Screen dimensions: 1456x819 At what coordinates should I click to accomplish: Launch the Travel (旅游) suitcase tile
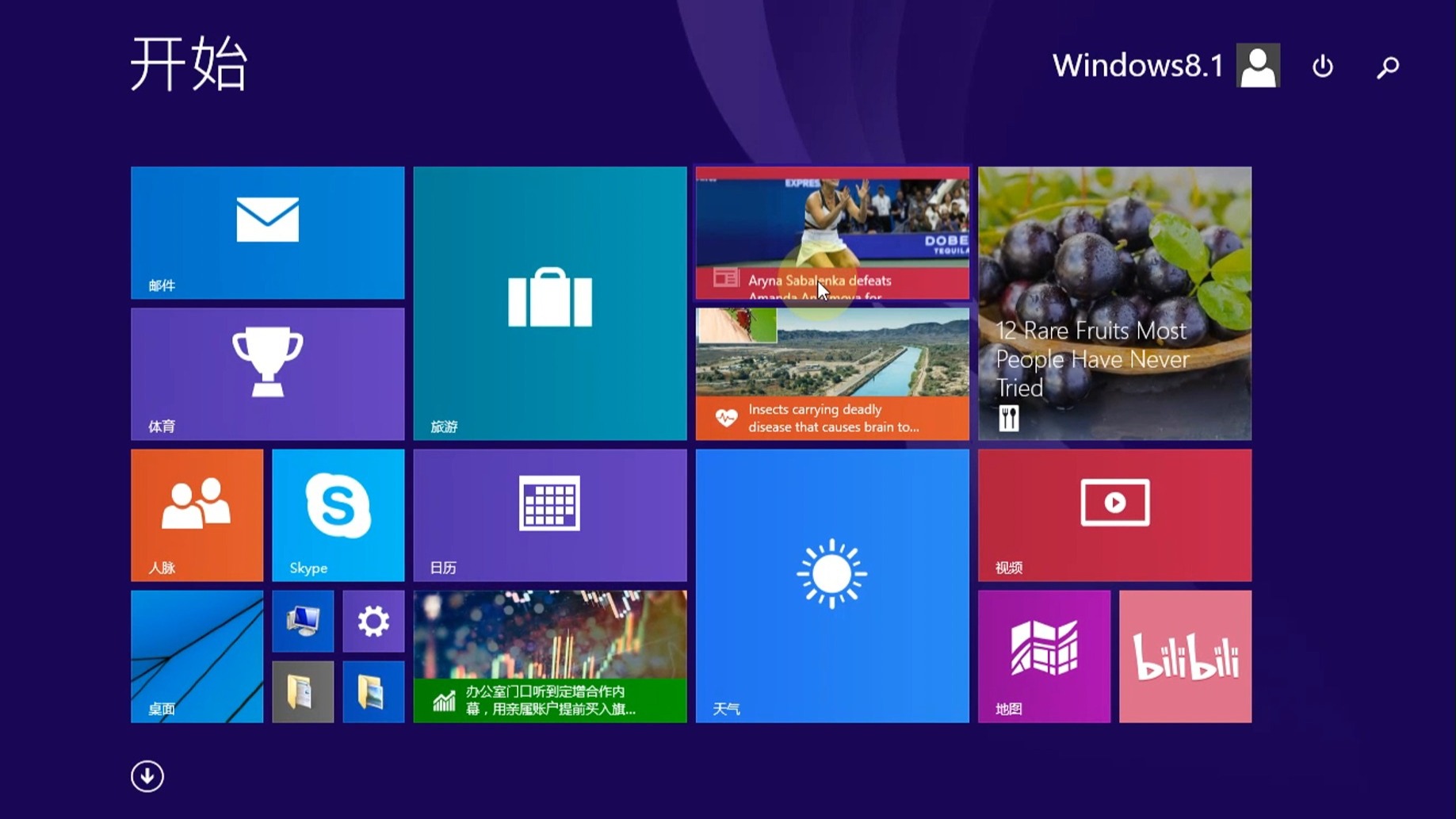(549, 303)
